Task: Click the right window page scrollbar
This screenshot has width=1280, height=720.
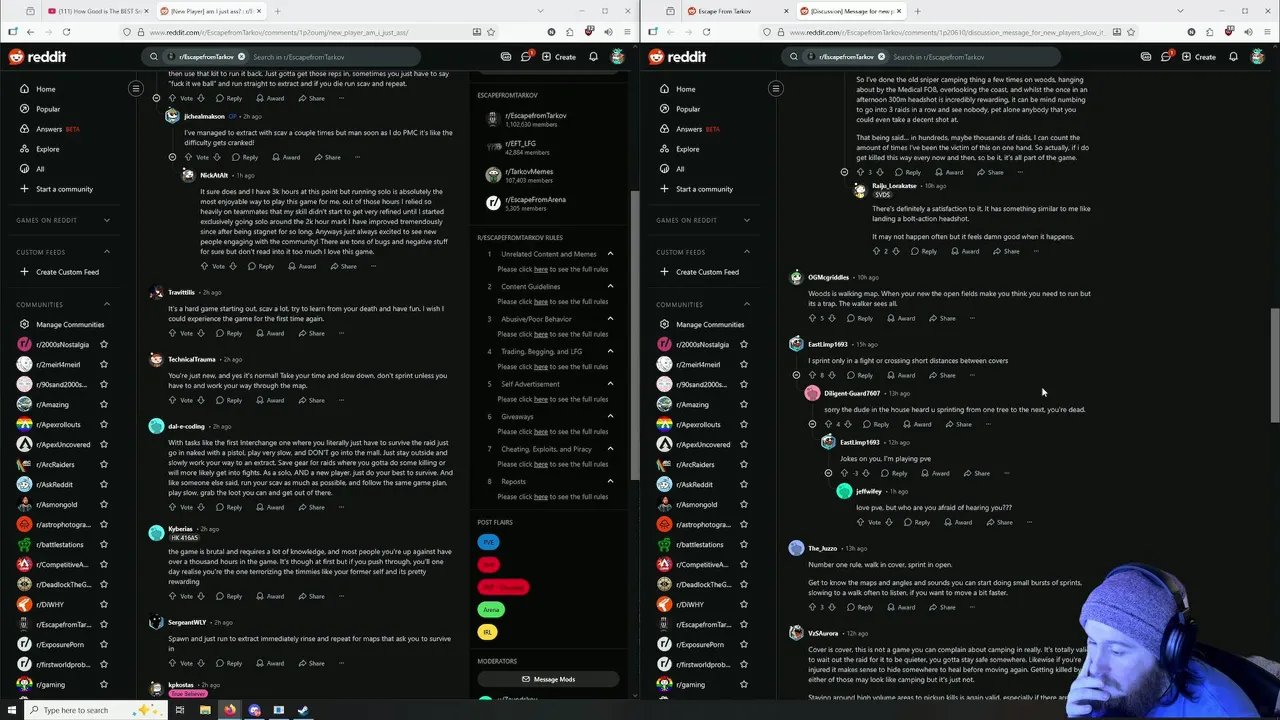Action: click(1274, 365)
